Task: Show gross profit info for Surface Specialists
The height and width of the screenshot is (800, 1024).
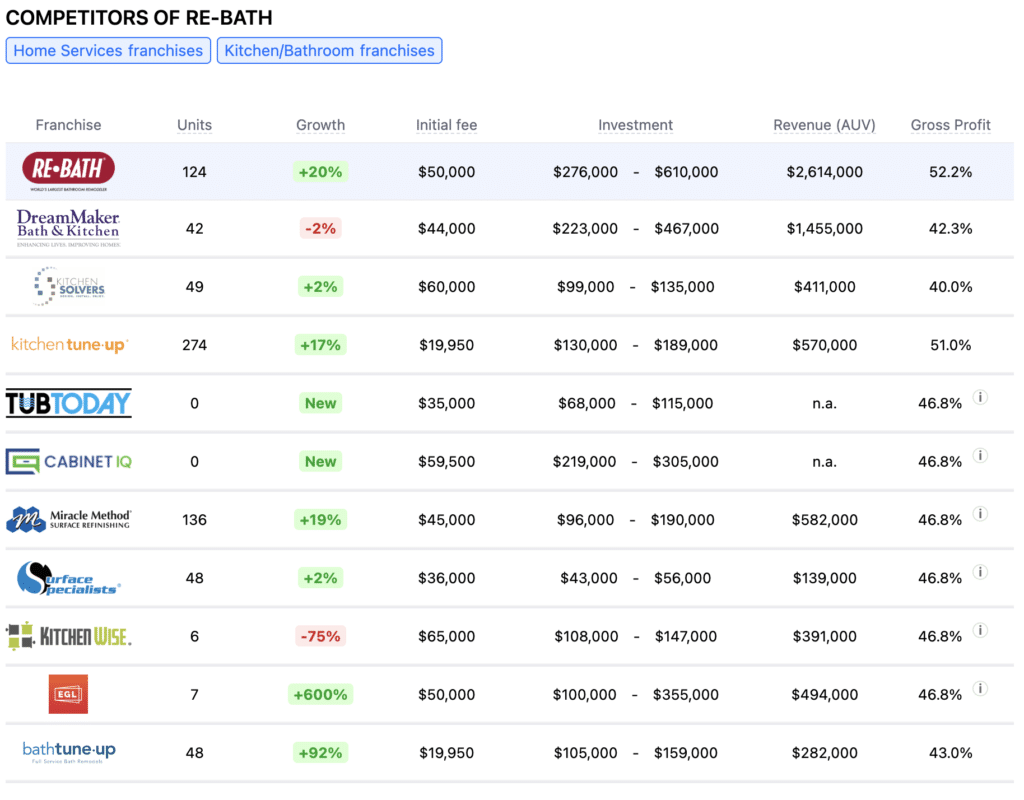Action: [x=980, y=572]
